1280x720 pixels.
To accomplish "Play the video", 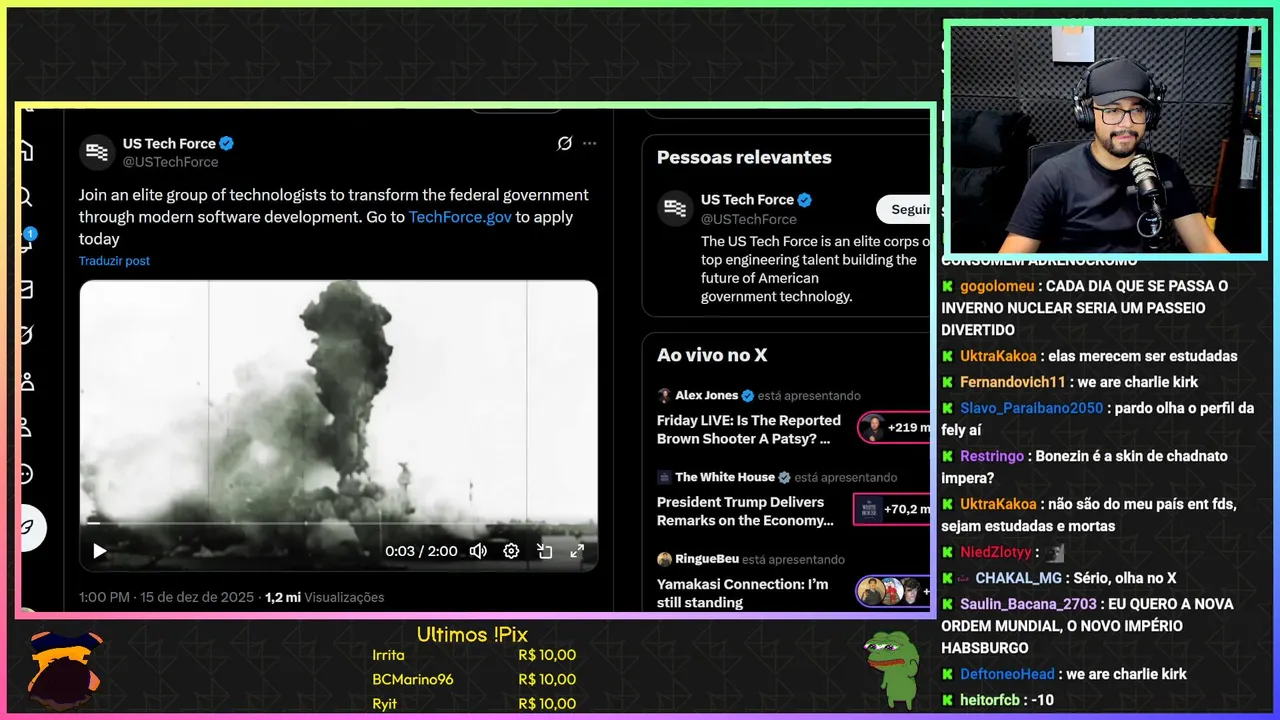I will click(x=99, y=551).
